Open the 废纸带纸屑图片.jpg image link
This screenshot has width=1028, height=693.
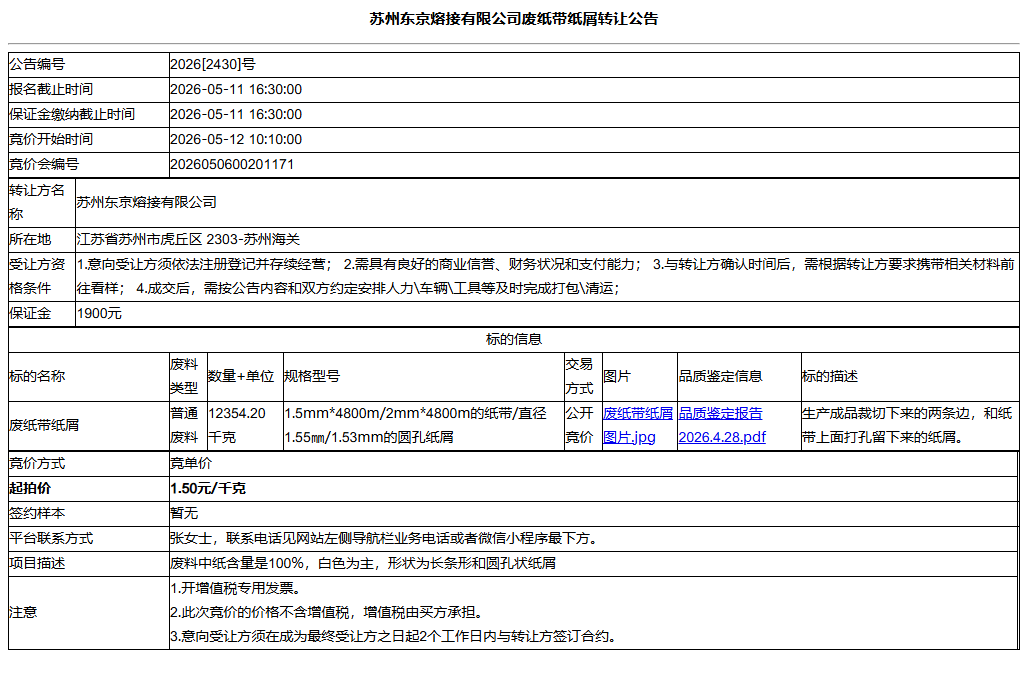637,425
